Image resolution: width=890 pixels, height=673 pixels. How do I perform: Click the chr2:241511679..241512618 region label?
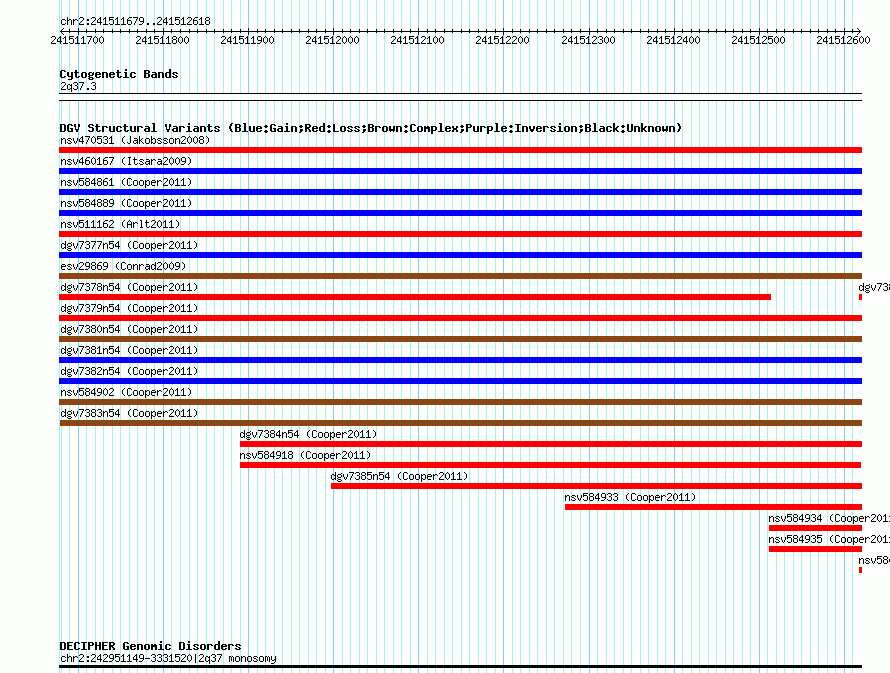point(135,21)
